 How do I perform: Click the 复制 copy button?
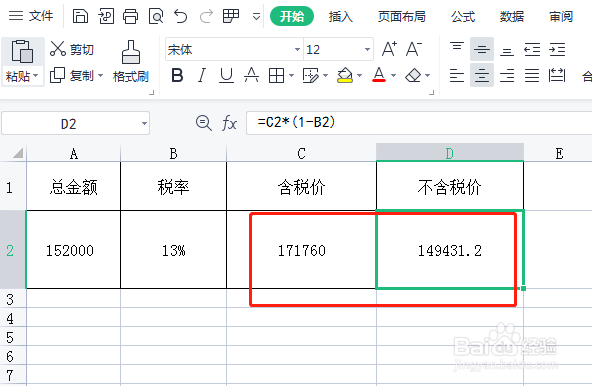coord(72,76)
